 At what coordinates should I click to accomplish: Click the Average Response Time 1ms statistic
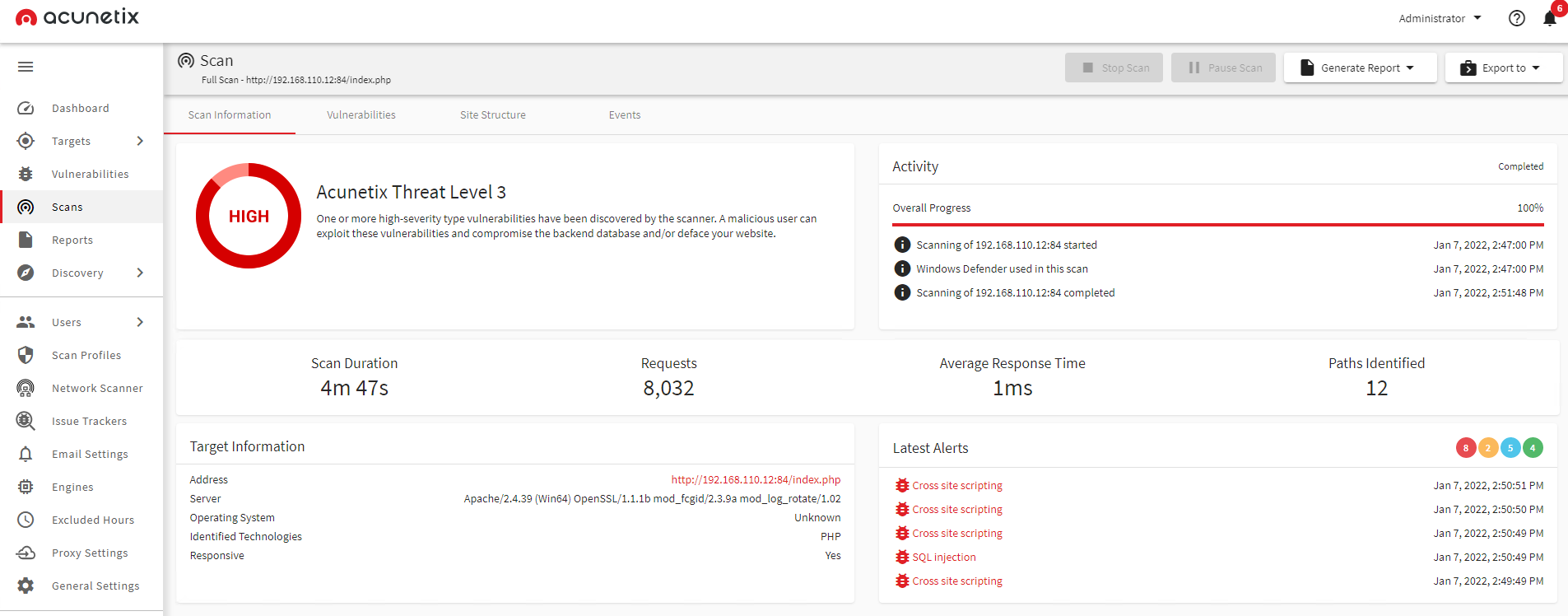point(1012,377)
